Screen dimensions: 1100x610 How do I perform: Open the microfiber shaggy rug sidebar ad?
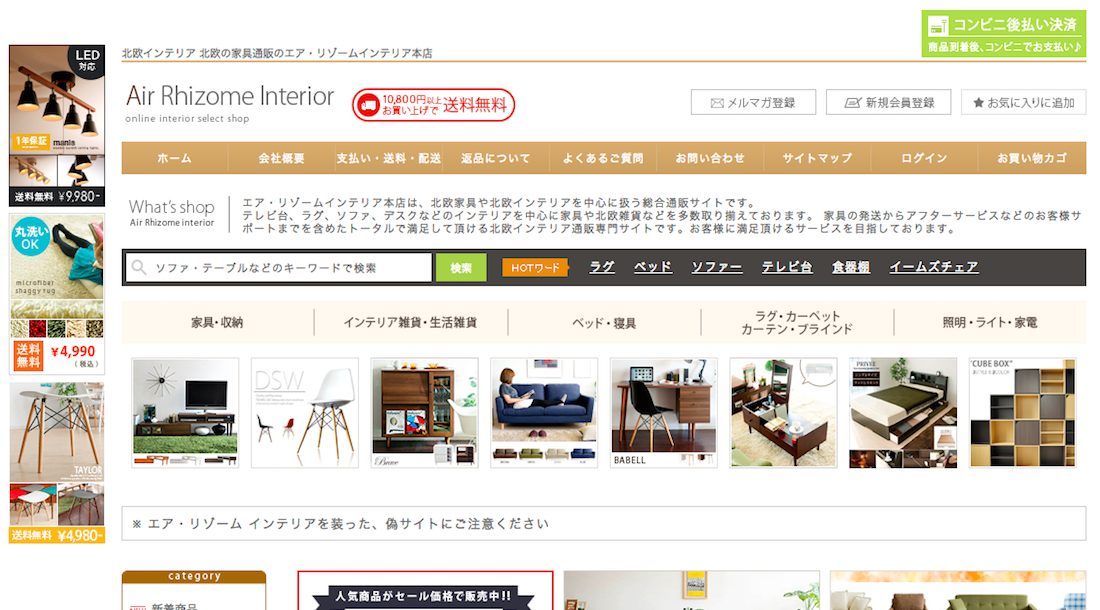click(x=57, y=294)
